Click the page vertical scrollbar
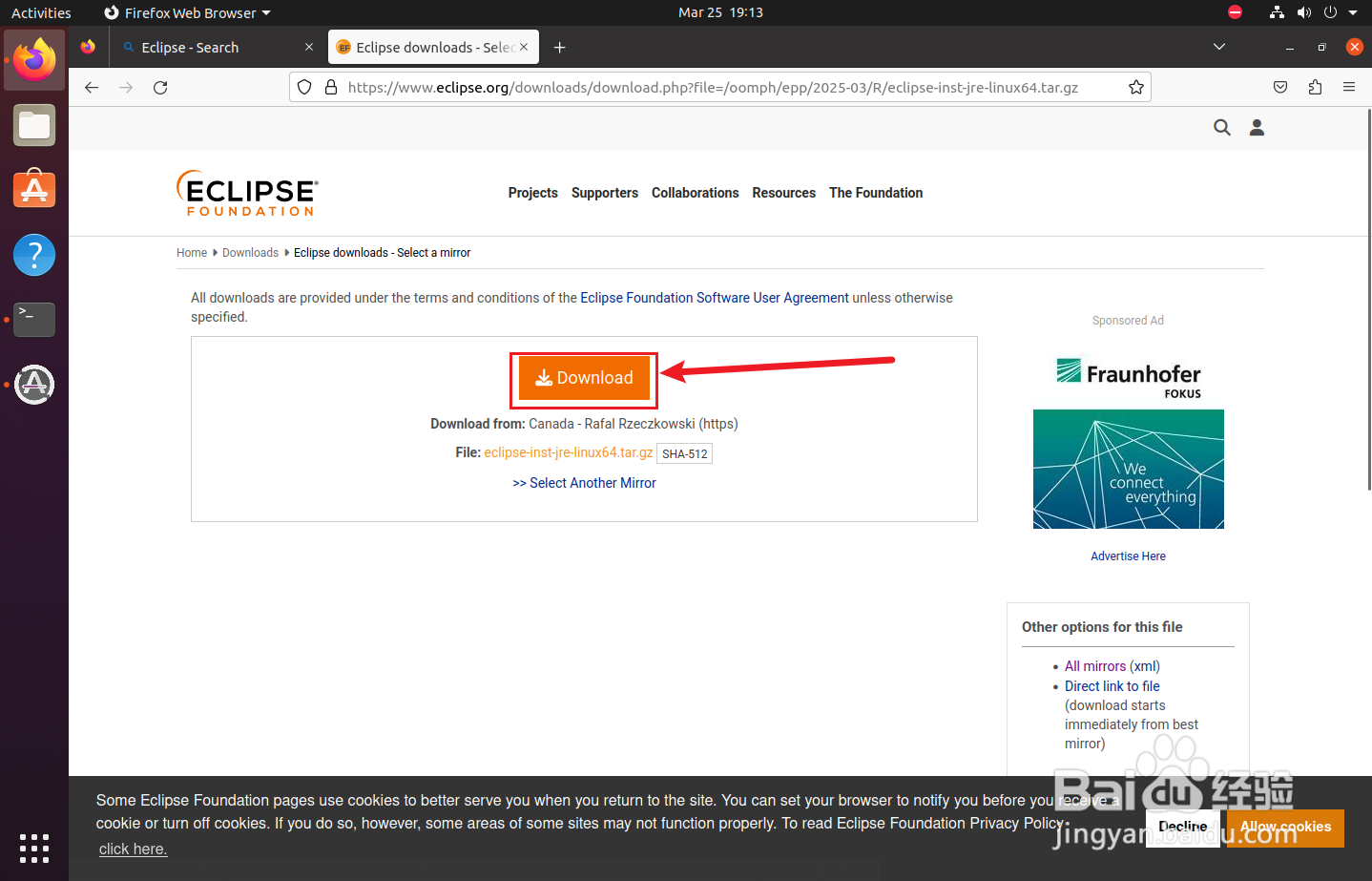The width and height of the screenshot is (1372, 881). (x=1368, y=300)
